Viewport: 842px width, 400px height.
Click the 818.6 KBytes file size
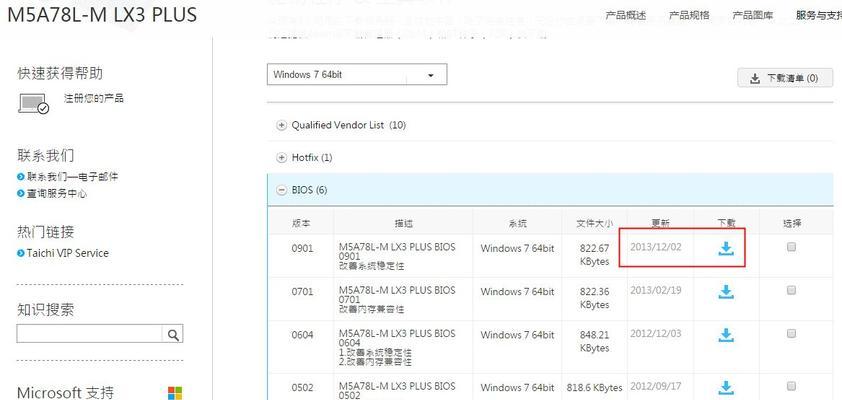594,387
